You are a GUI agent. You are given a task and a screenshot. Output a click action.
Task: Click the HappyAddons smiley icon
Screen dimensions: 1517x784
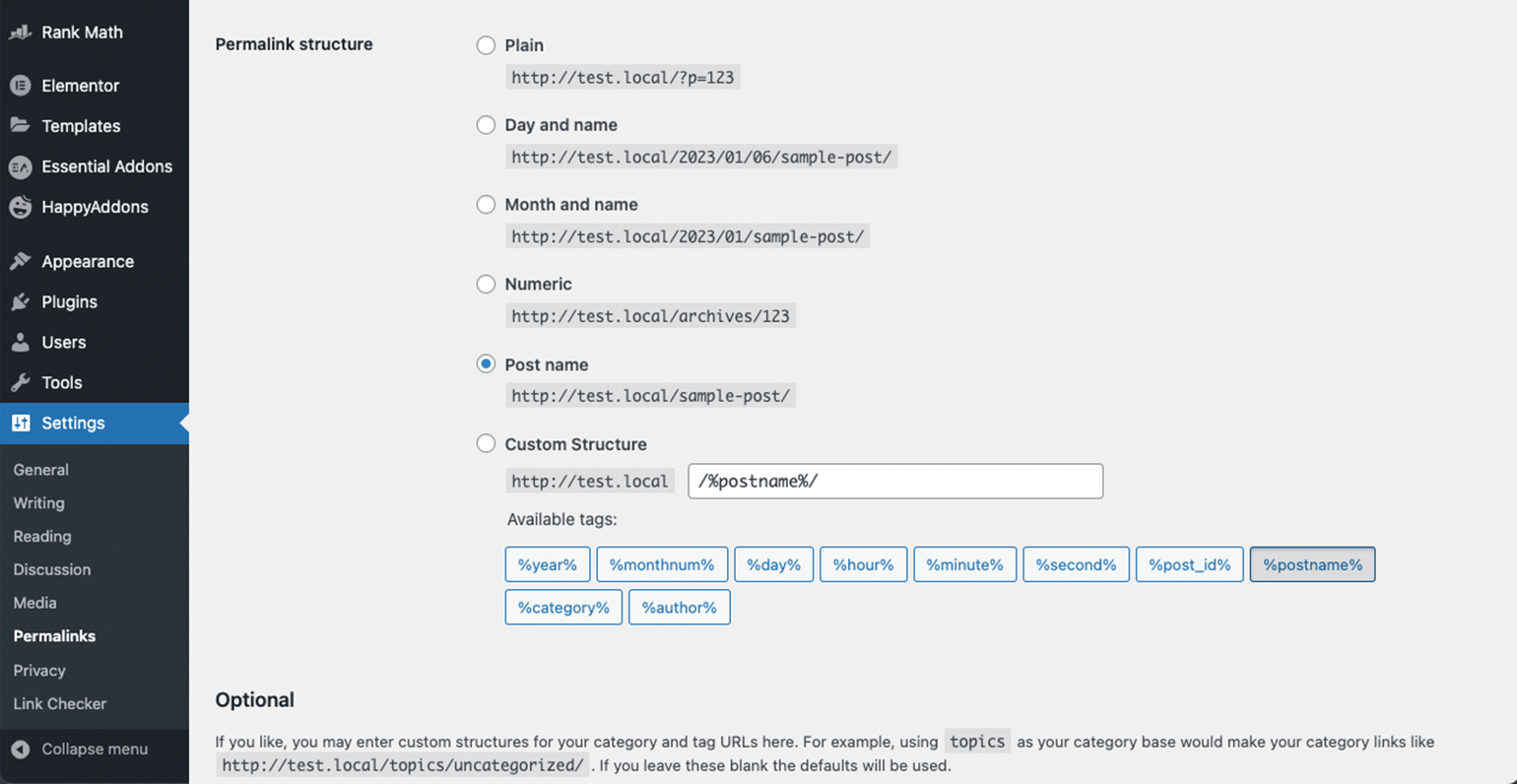click(x=21, y=207)
